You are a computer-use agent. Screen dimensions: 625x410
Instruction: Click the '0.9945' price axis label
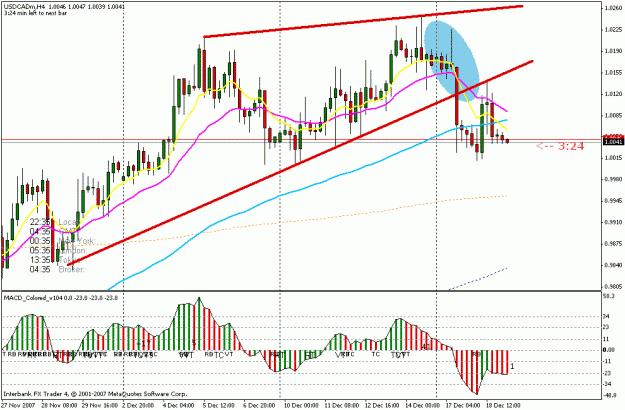(612, 200)
